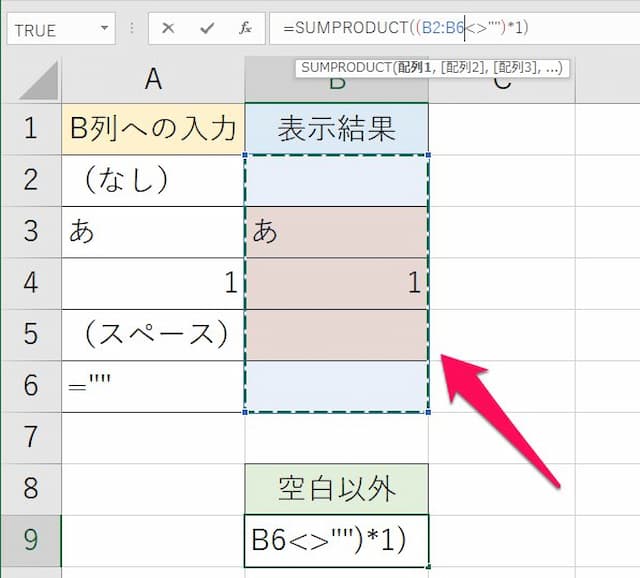Select the column A header

coord(153,79)
